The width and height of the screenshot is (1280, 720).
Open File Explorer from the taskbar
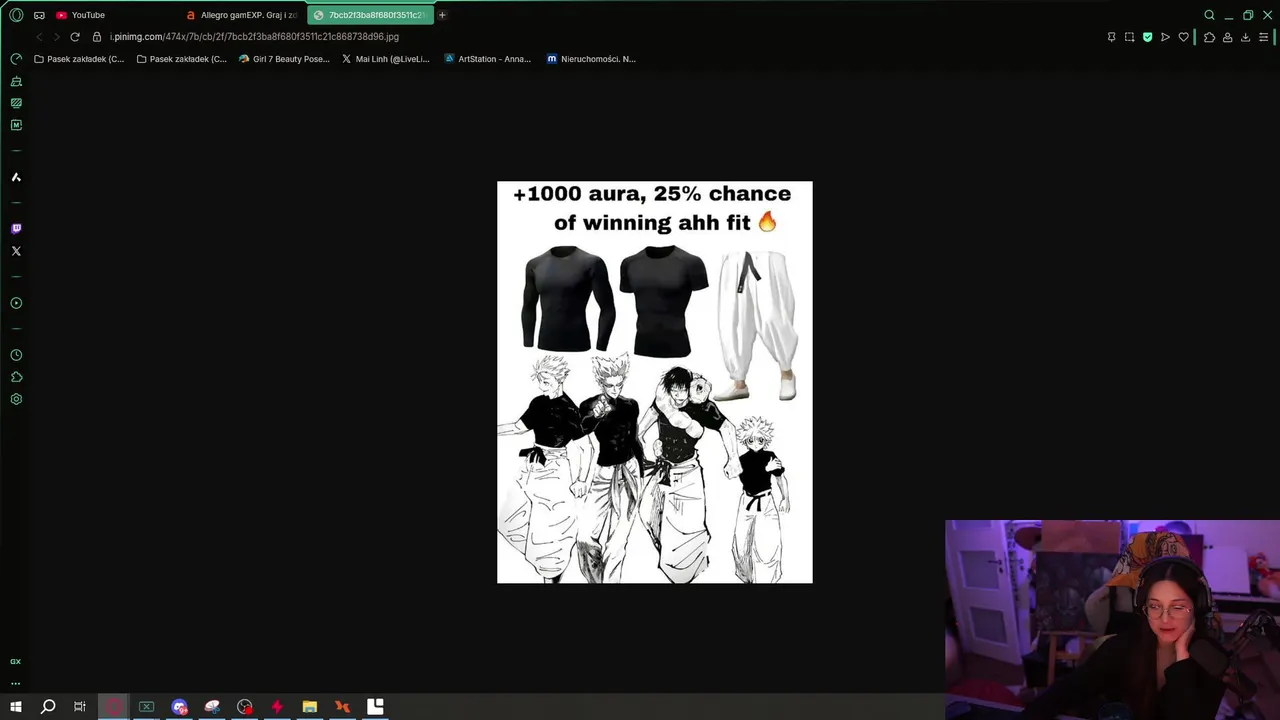point(310,707)
